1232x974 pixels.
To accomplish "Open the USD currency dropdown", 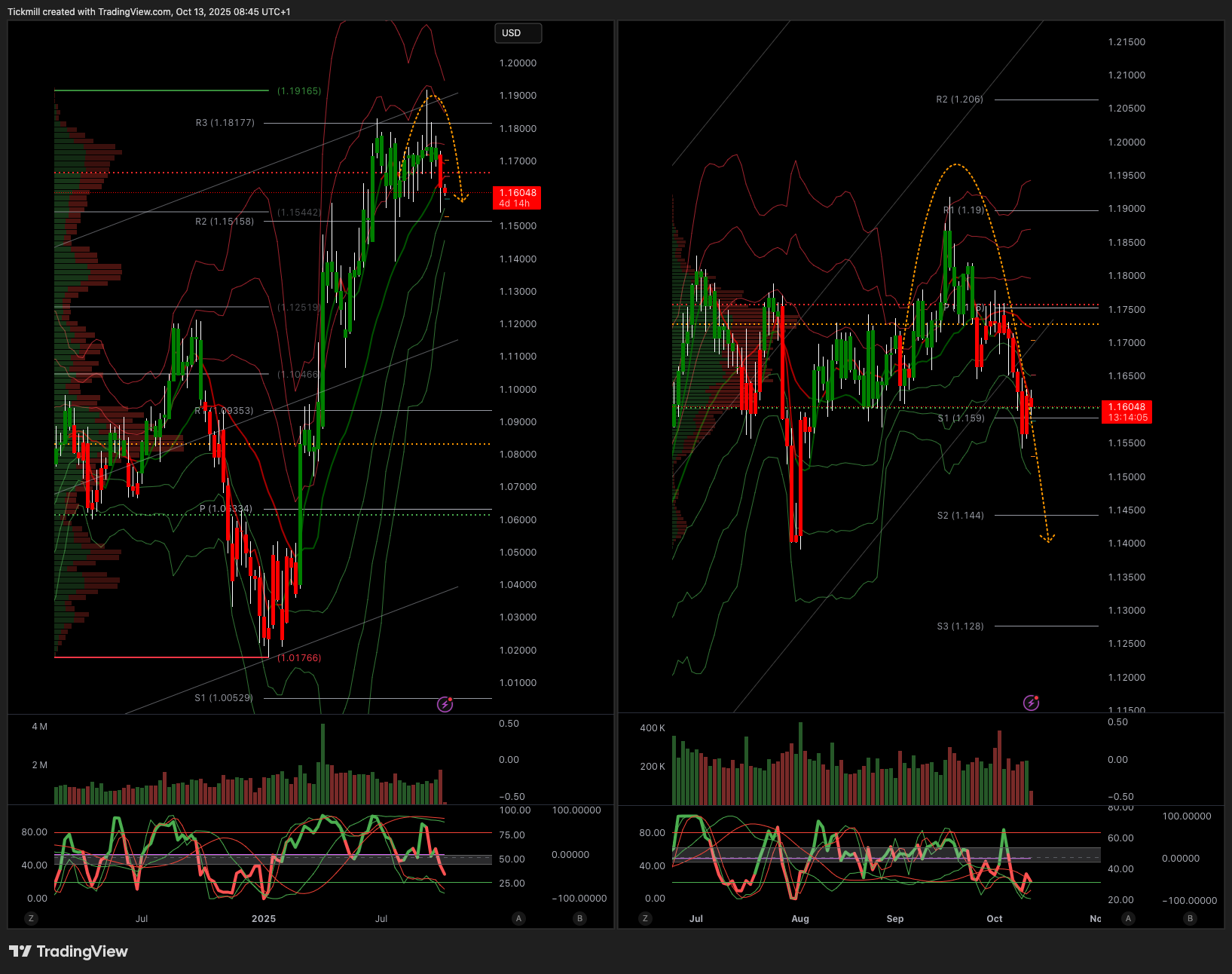I will coord(517,33).
